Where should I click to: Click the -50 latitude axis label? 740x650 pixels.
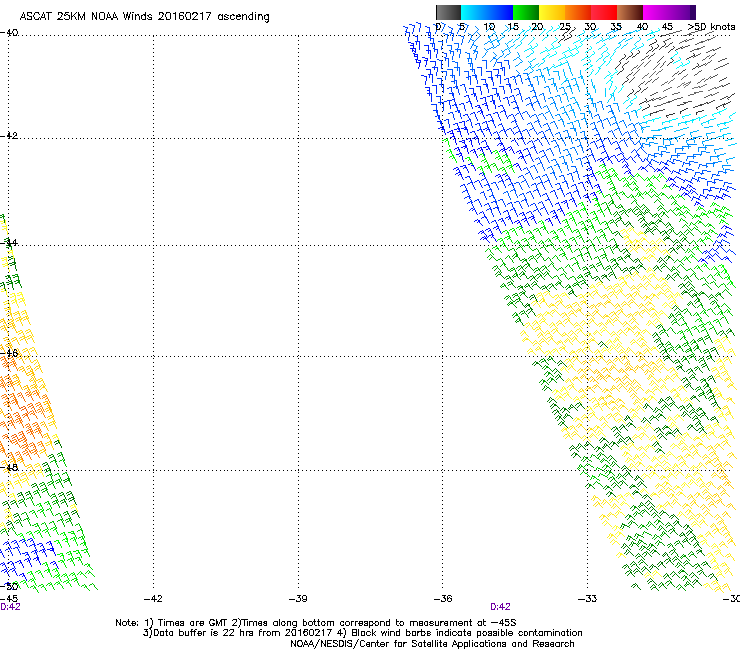click(x=9, y=586)
